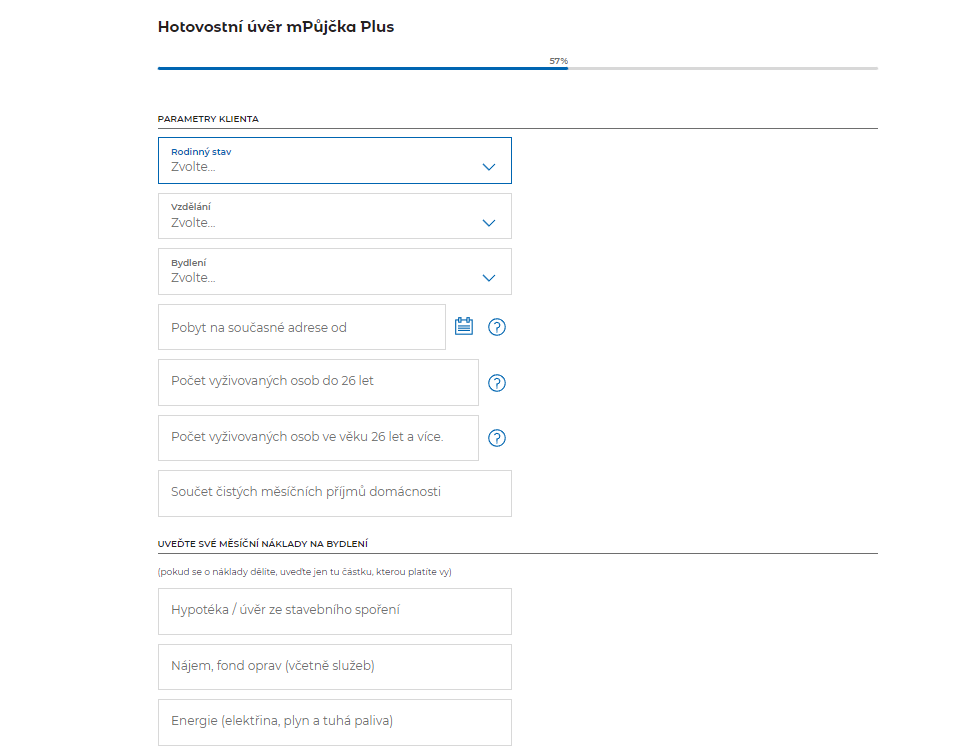The width and height of the screenshot is (966, 754).
Task: Click the Počet vyživovaných osob do 26 let field
Action: click(318, 382)
